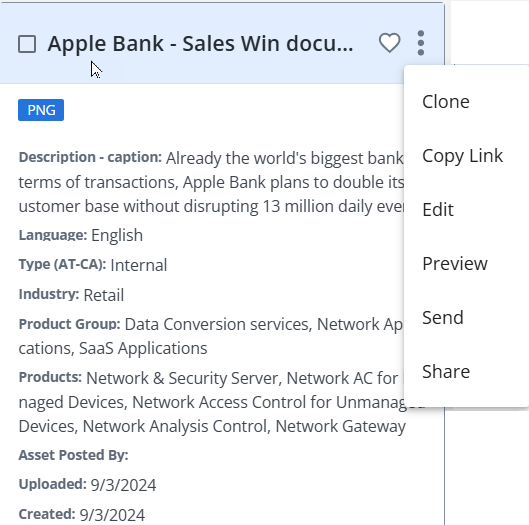Tick the Apple Bank asset checkbox
529x525 pixels.
(x=27, y=44)
